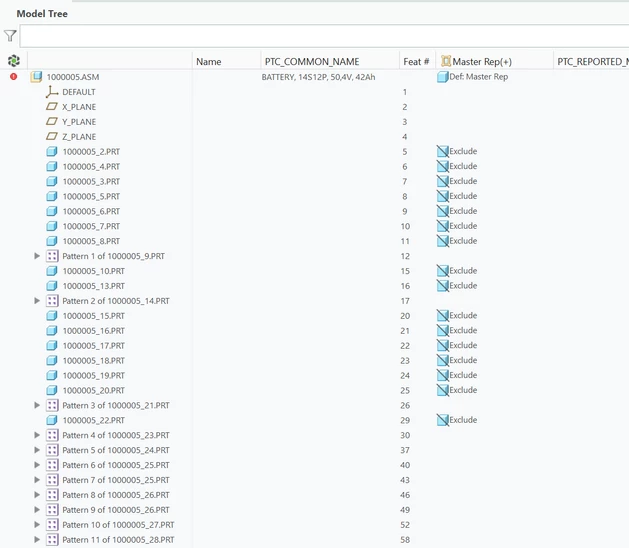Click feature number 43 cell

[x=405, y=480]
